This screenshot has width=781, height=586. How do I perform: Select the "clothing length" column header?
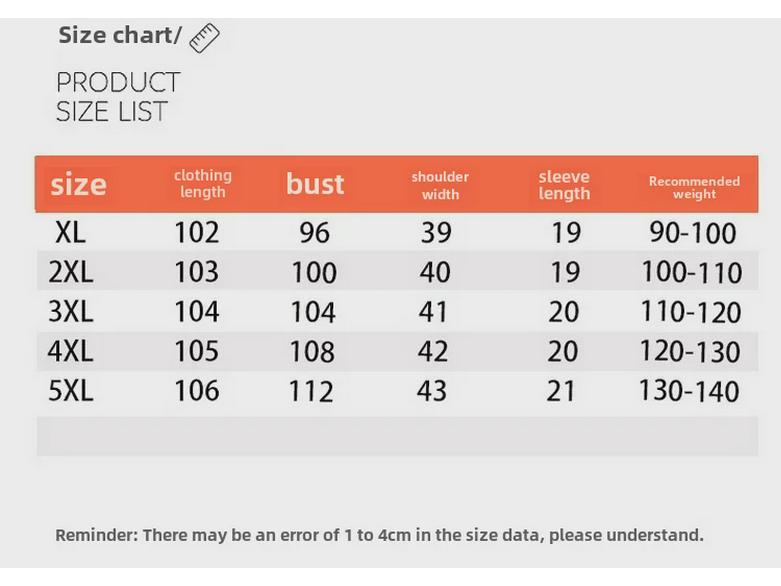click(x=202, y=184)
